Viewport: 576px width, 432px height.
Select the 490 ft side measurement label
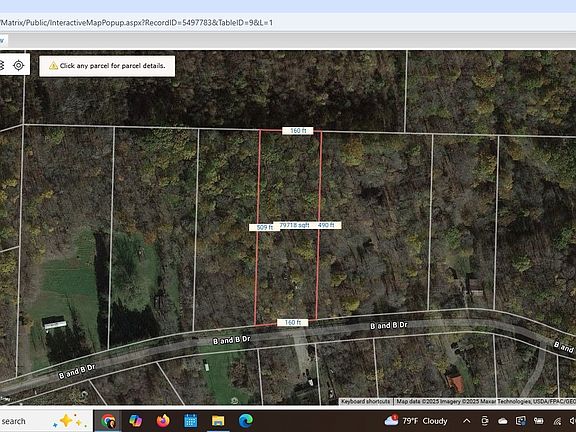point(326,225)
